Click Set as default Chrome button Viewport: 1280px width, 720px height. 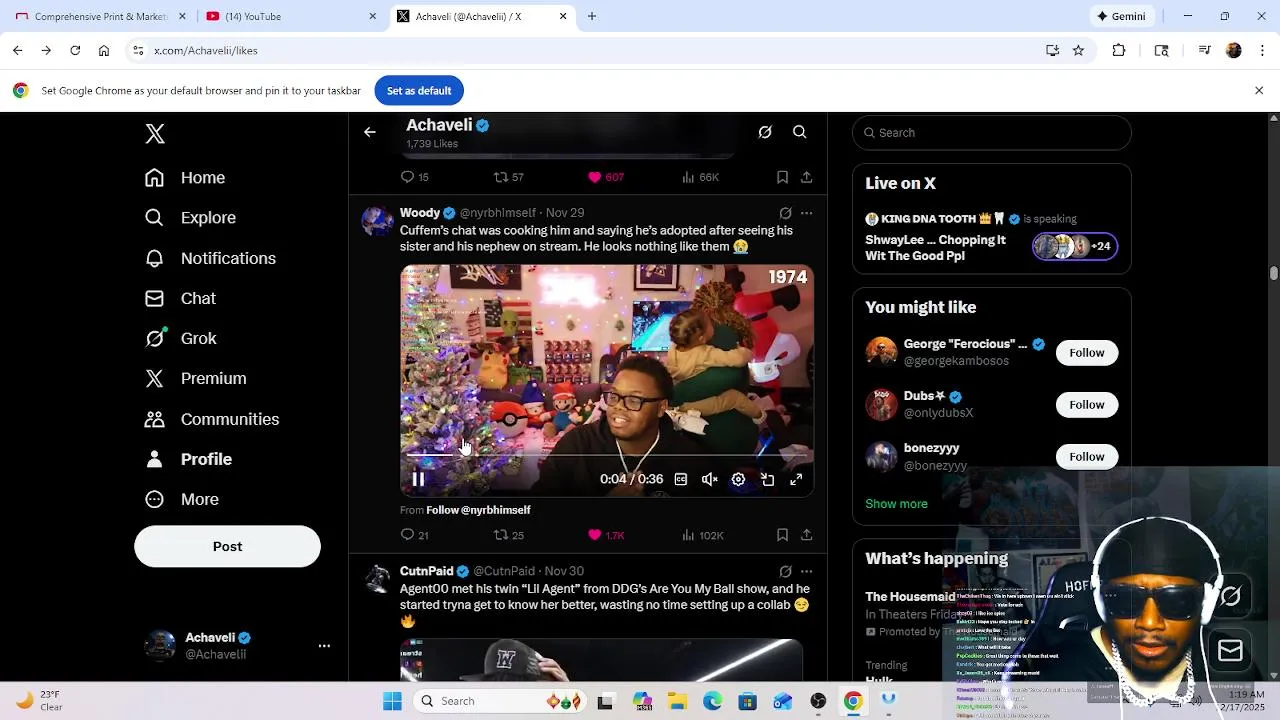(x=419, y=91)
